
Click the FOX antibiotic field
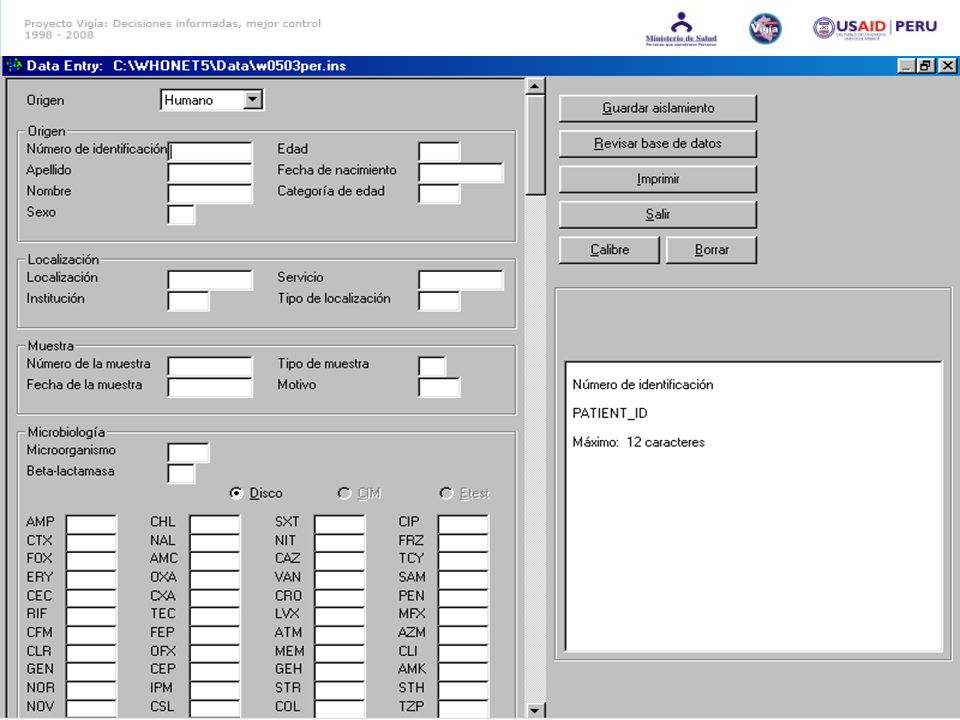(x=91, y=561)
